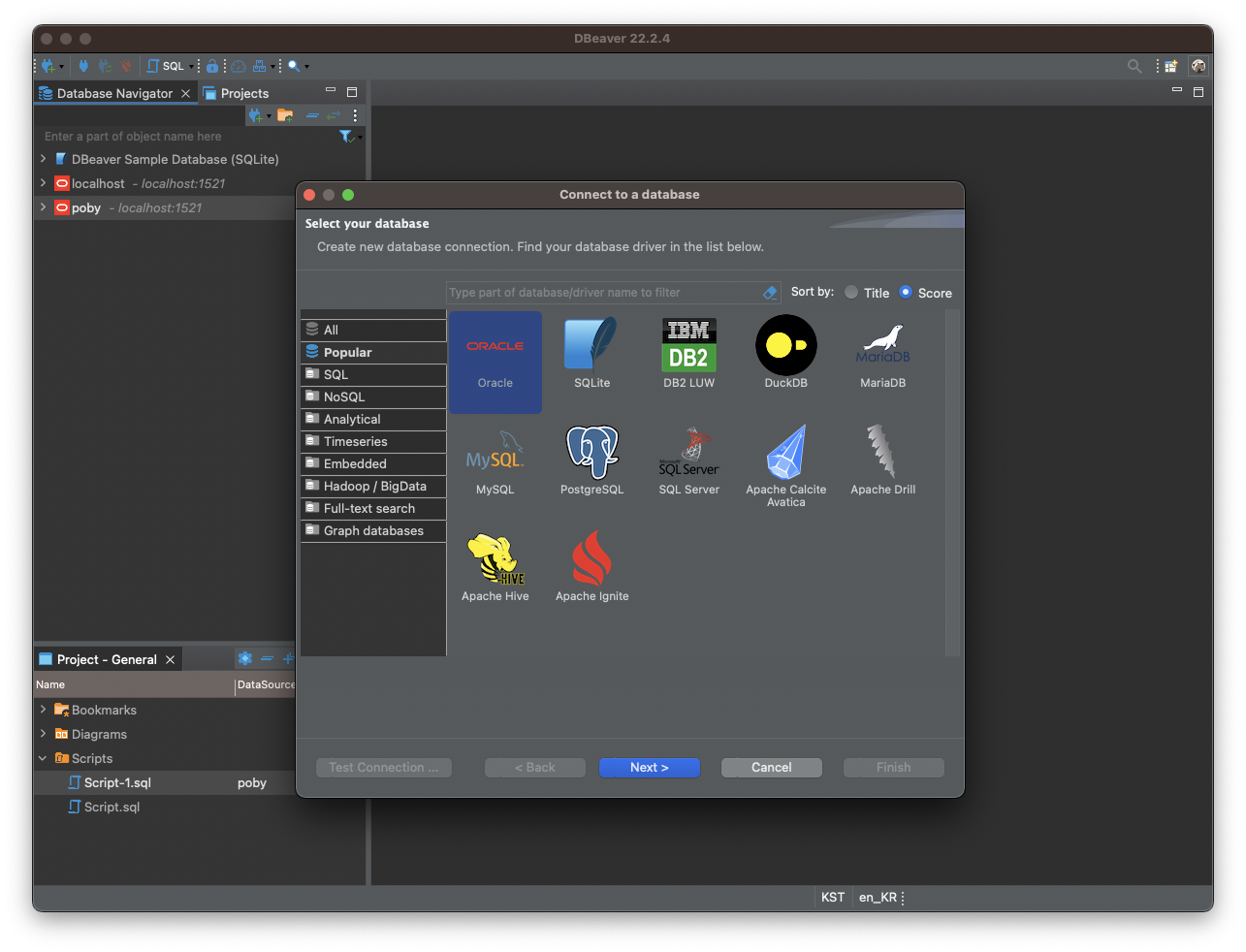Screen dimensions: 1246x952
Task: Select the MySQL driver icon
Action: (495, 452)
